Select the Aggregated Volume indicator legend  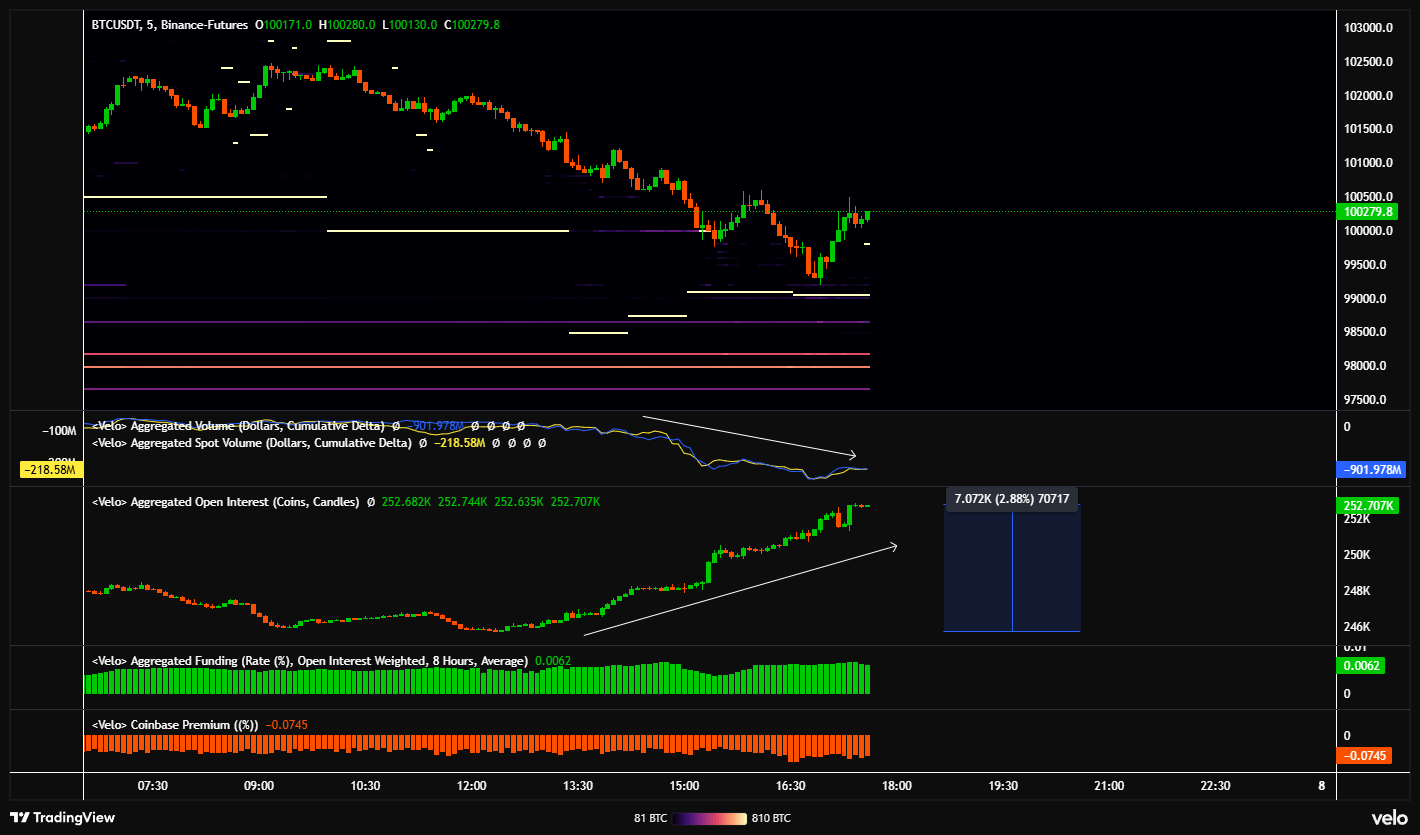click(238, 426)
